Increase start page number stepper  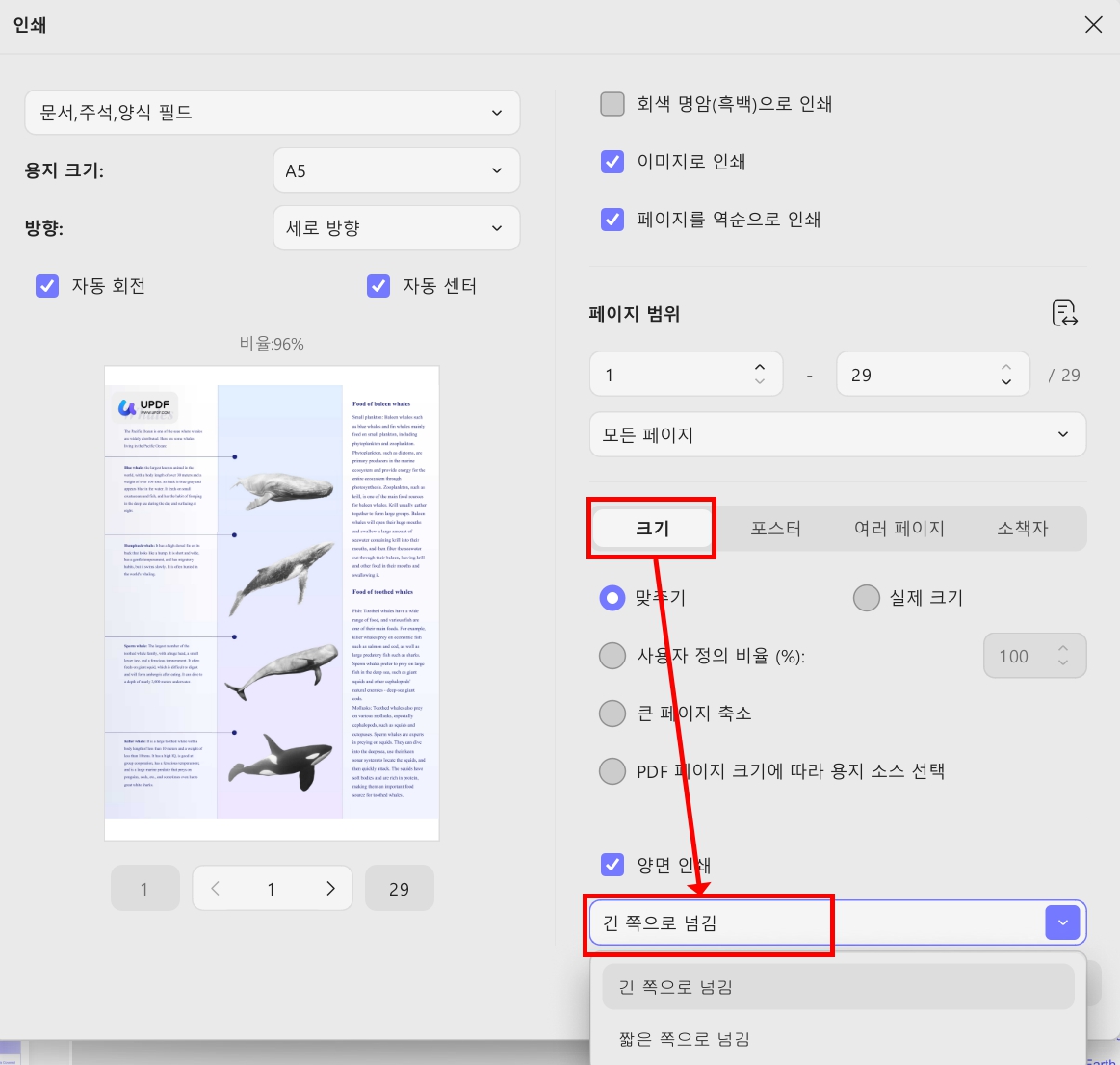tap(759, 367)
